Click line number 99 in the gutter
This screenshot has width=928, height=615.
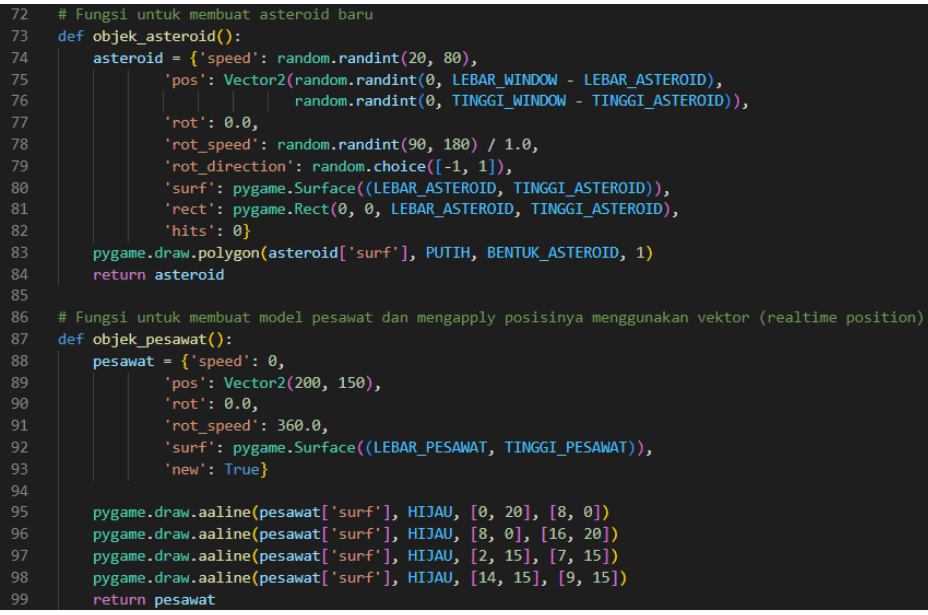19,599
